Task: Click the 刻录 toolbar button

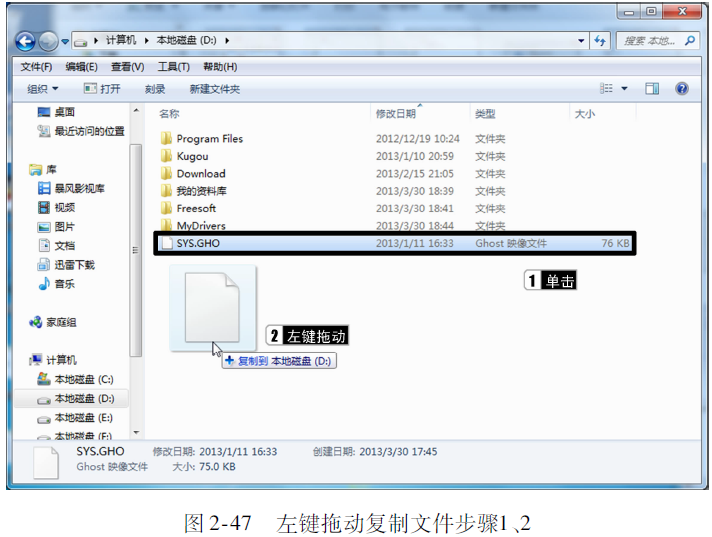Action: (x=155, y=89)
